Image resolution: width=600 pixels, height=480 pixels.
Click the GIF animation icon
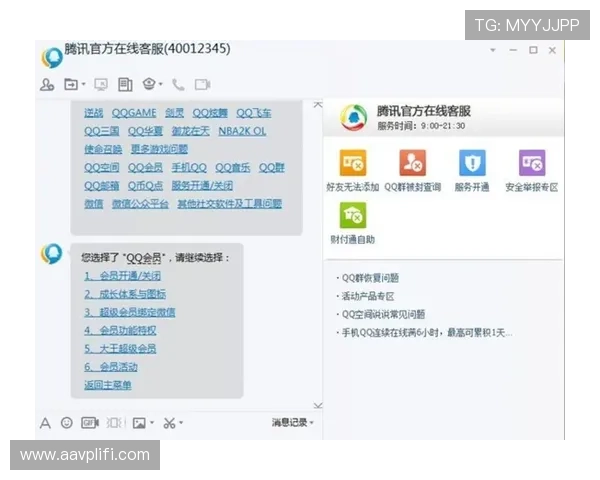(x=90, y=423)
